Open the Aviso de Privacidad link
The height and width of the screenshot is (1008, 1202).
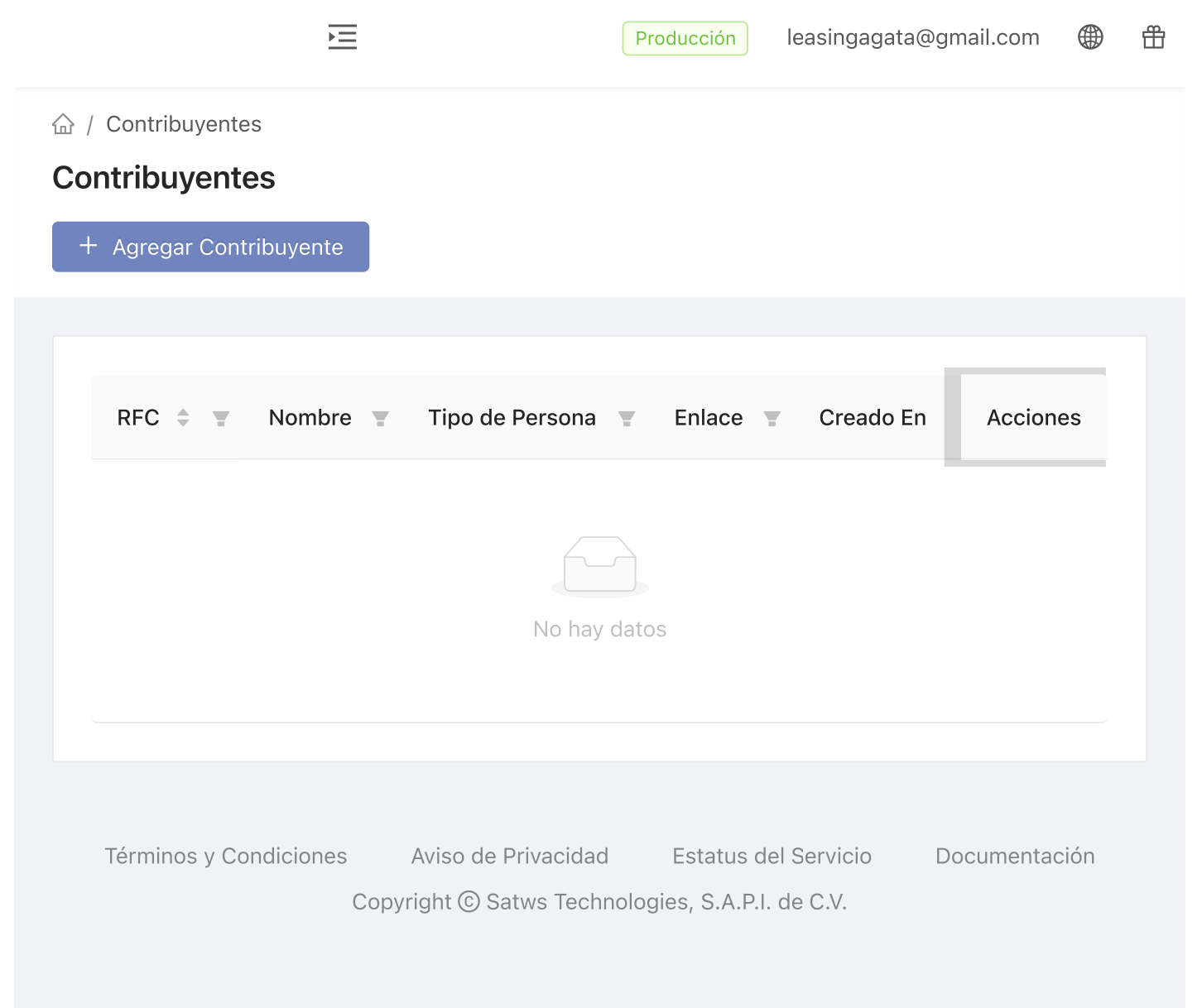510,856
